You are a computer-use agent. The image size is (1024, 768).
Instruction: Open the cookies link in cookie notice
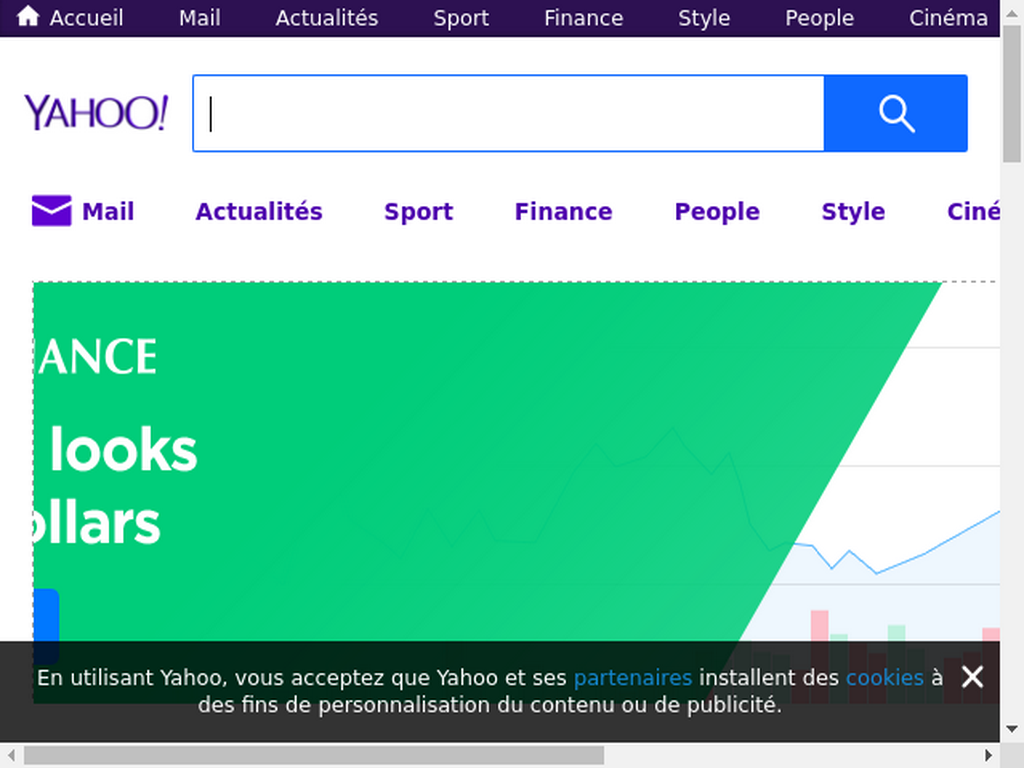(x=885, y=678)
